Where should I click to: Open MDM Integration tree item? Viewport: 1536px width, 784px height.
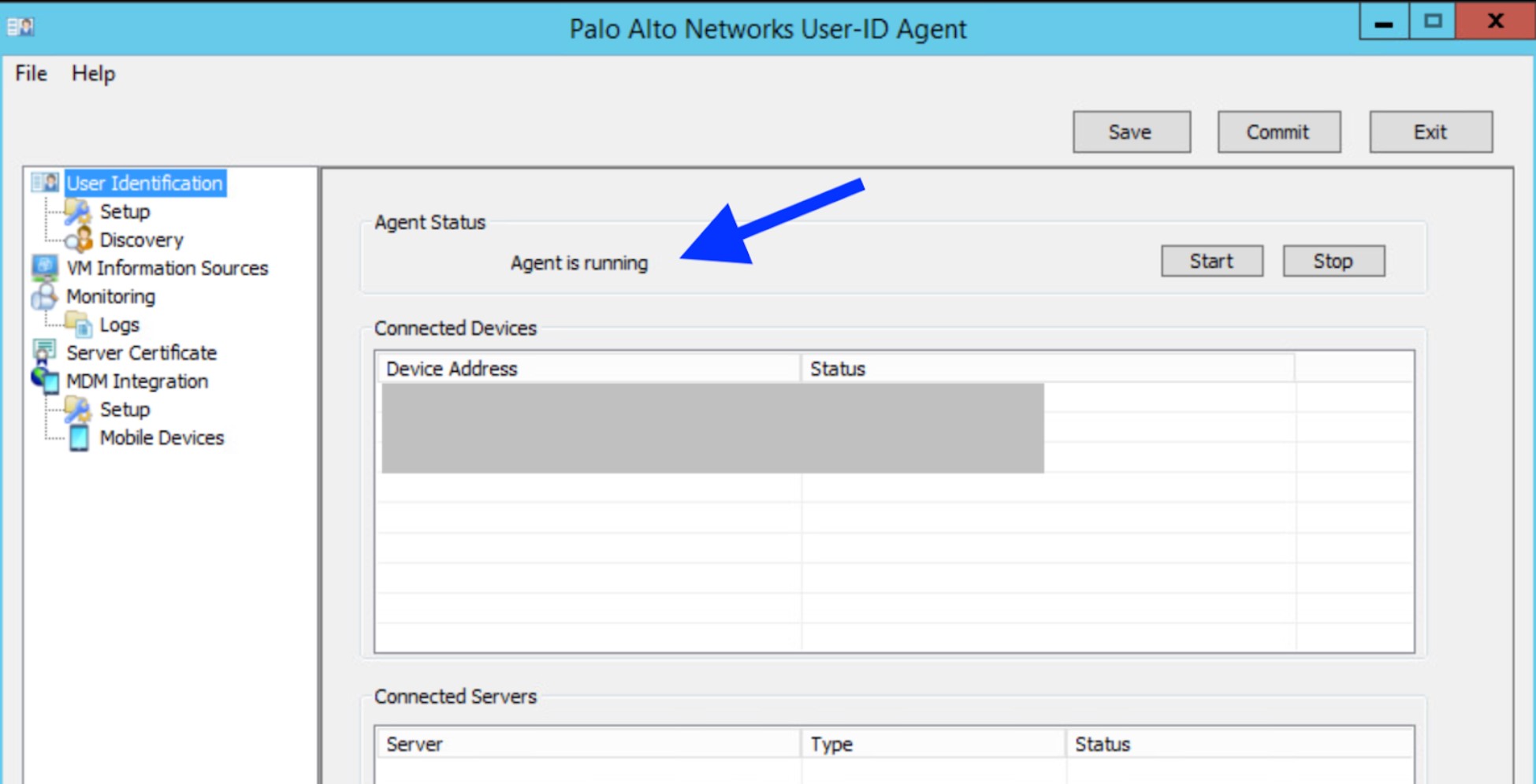click(x=137, y=381)
